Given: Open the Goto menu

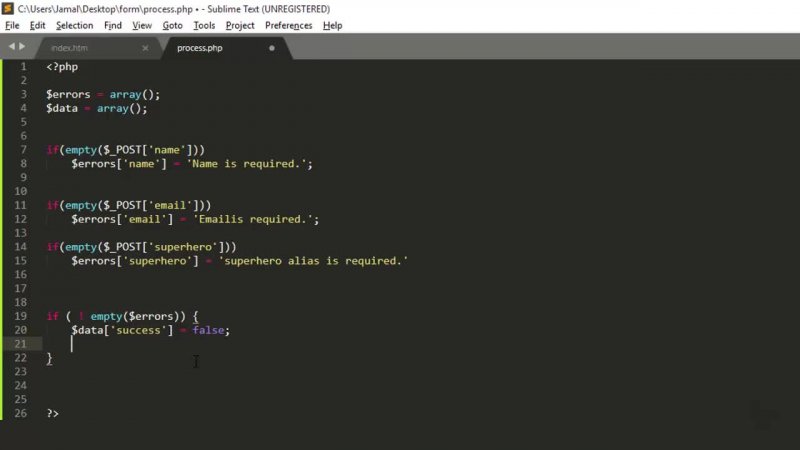Looking at the screenshot, I should click(172, 25).
